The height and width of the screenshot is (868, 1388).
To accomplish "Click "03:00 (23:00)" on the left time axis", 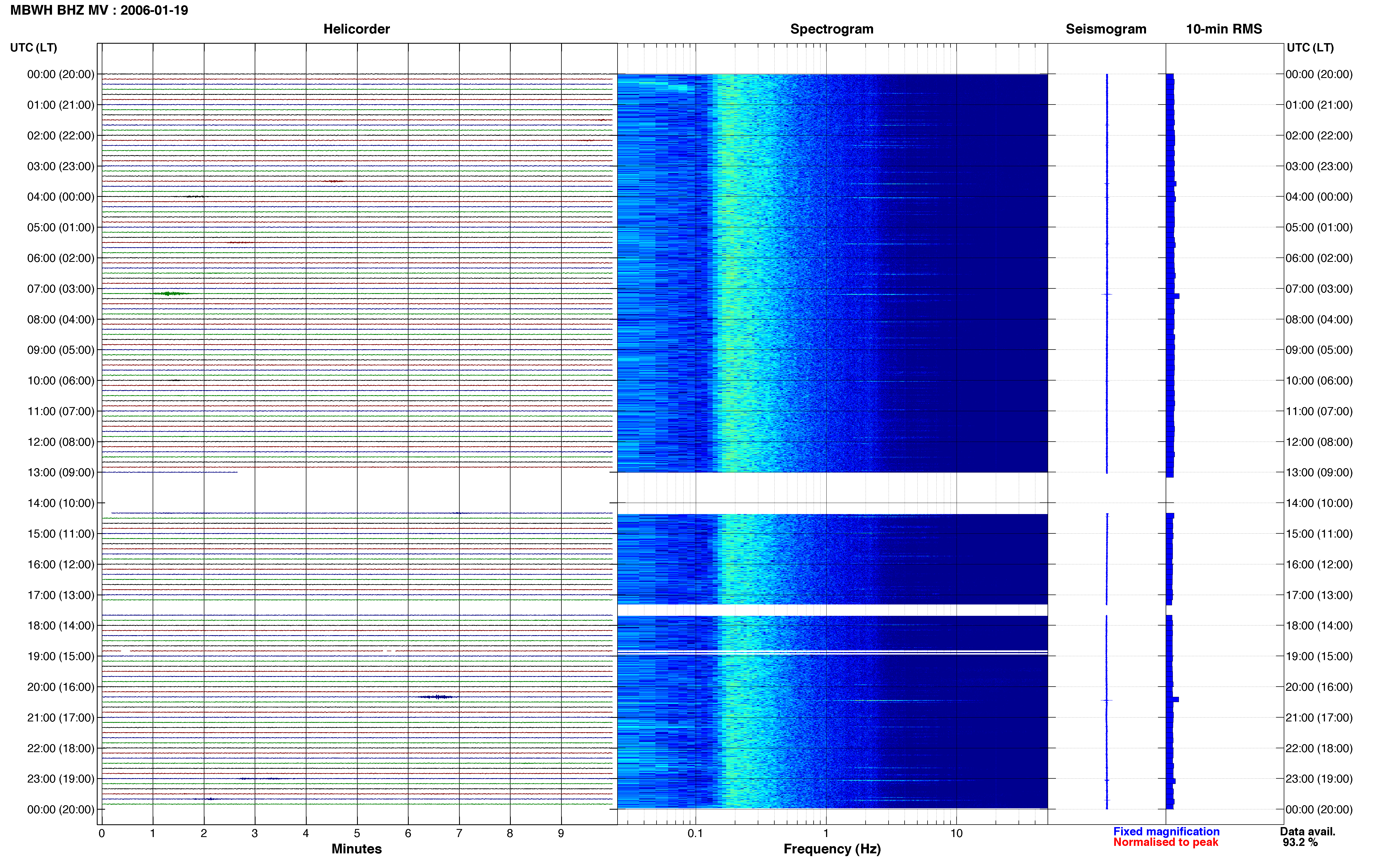I will click(x=61, y=166).
